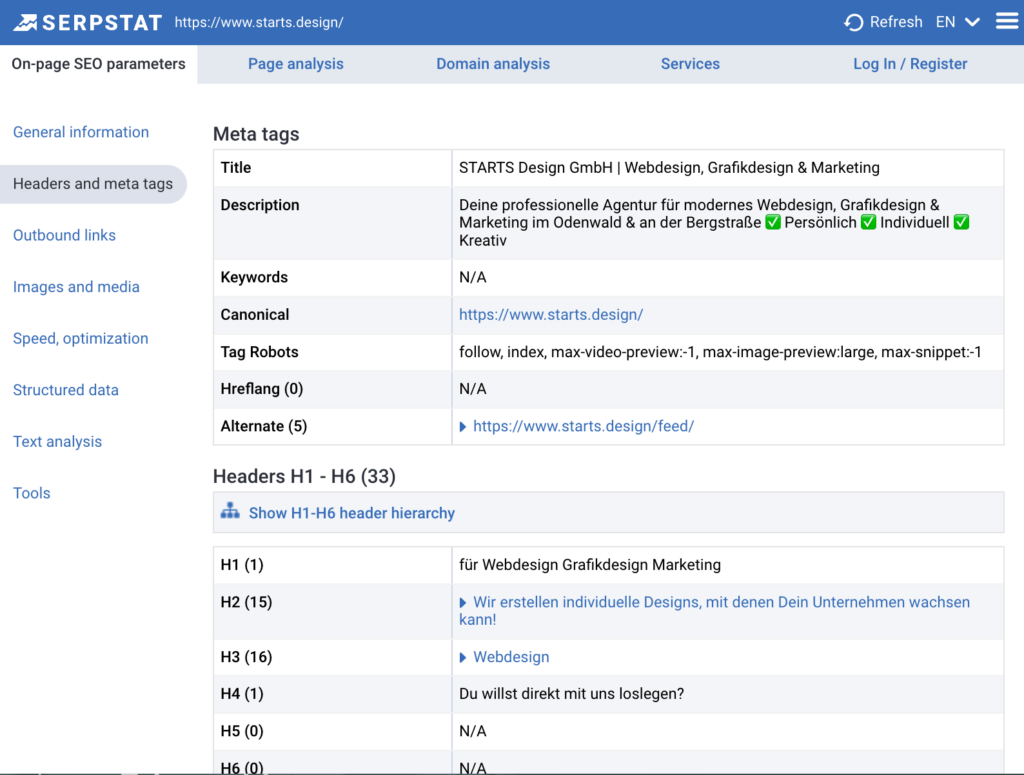Open the Speed, optimization section
The height and width of the screenshot is (775, 1024).
click(80, 338)
